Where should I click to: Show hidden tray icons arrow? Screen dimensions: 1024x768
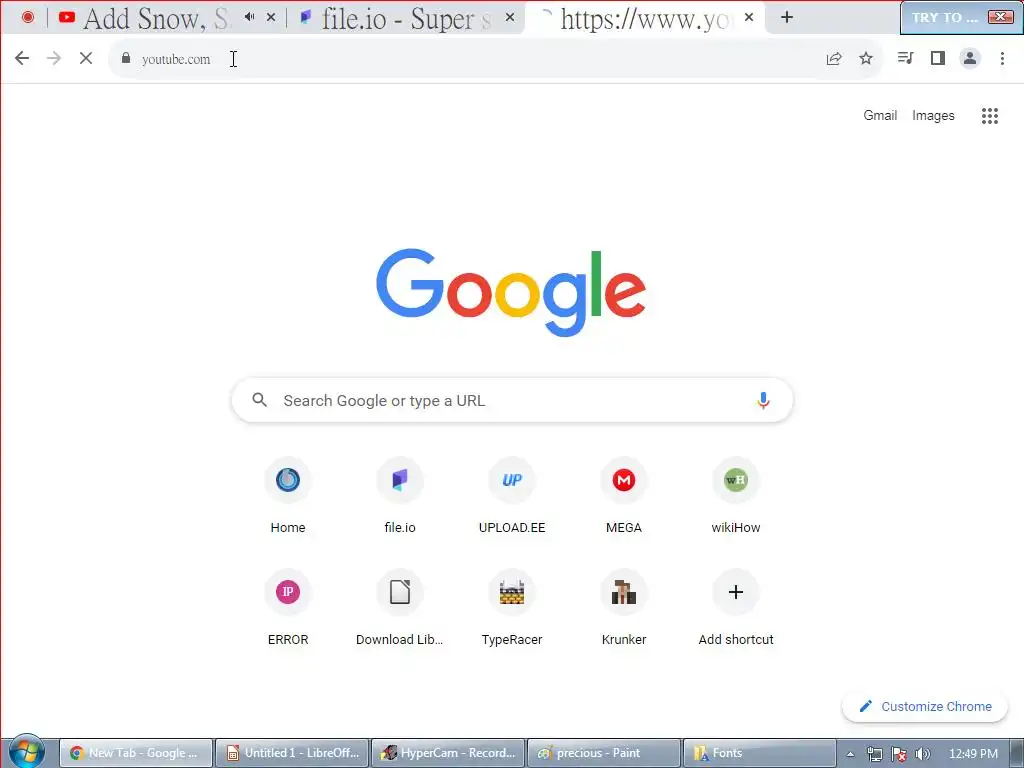tap(850, 754)
